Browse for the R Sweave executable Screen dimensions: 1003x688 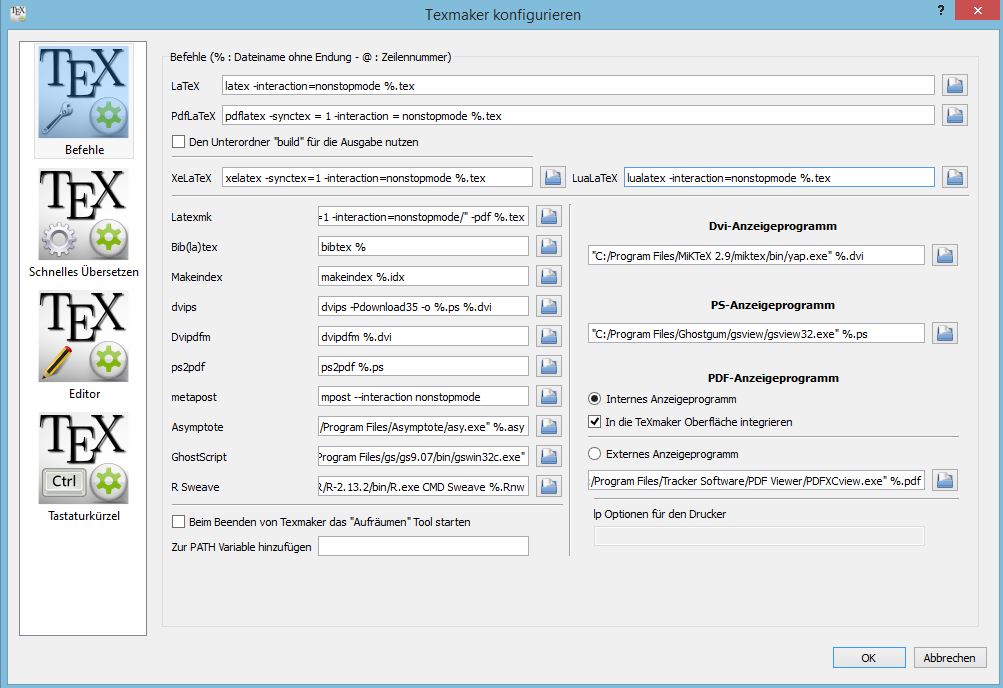tap(549, 487)
